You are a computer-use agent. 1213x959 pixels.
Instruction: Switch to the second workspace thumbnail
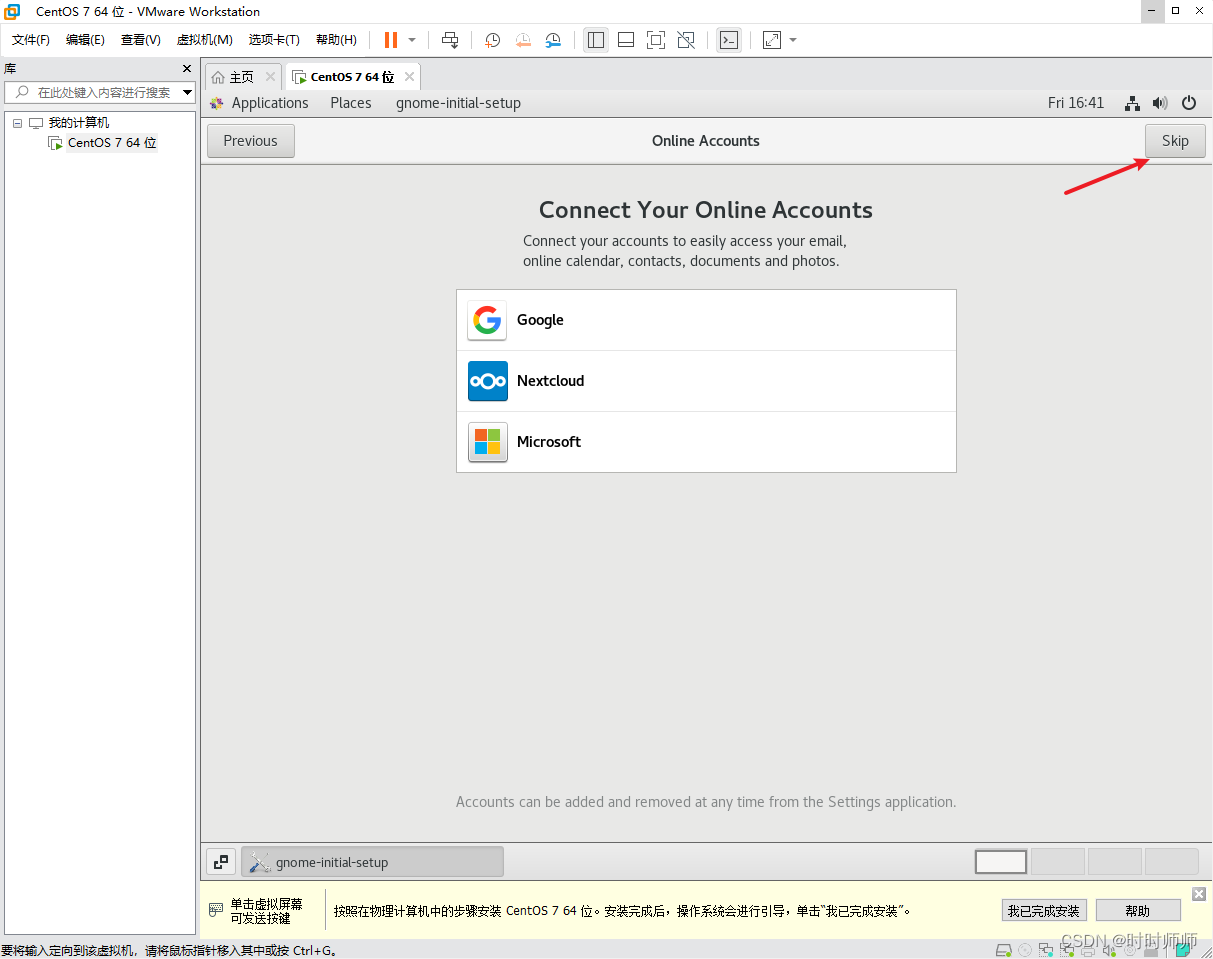coord(1058,861)
